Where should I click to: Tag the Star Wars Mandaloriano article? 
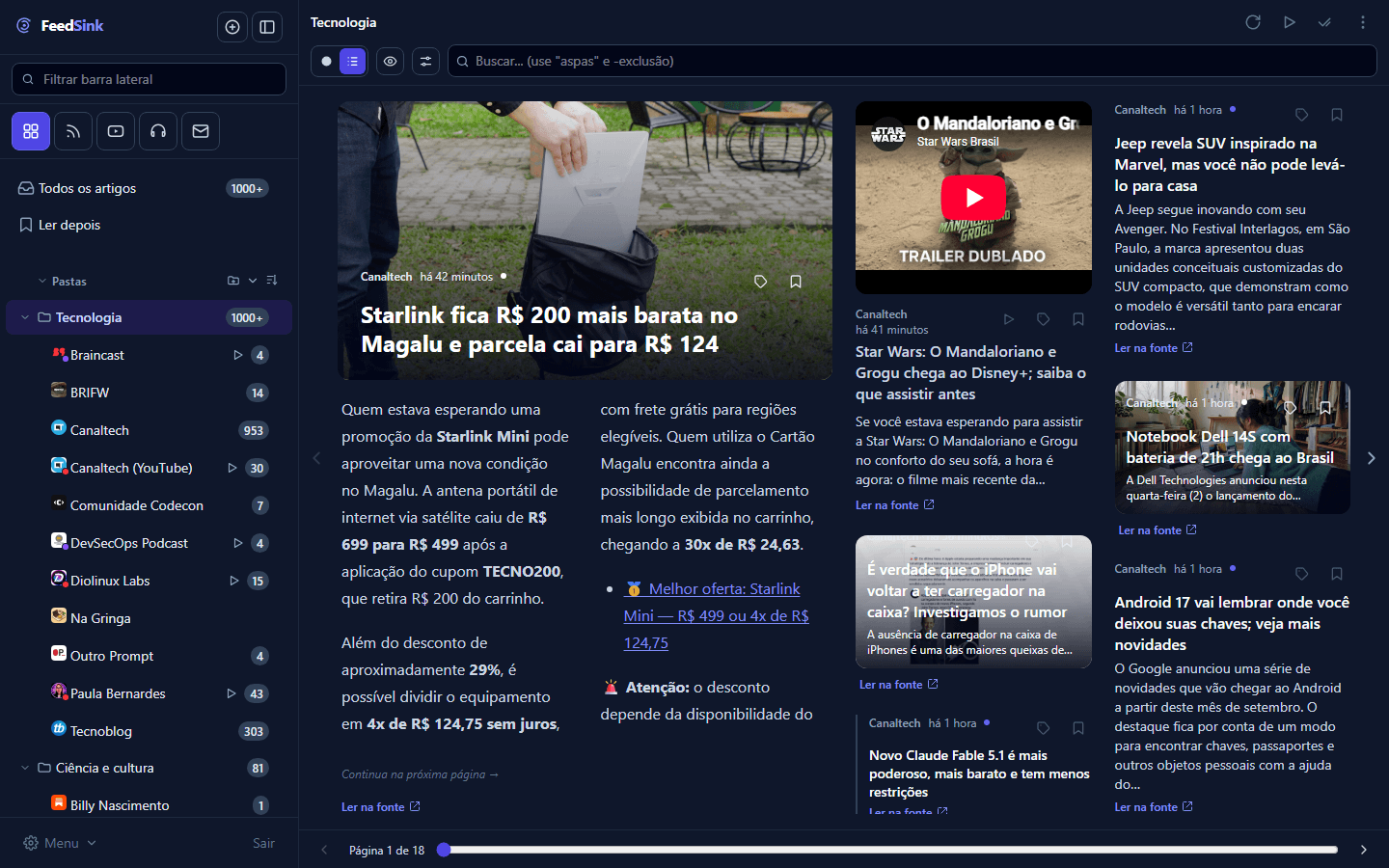1043,319
